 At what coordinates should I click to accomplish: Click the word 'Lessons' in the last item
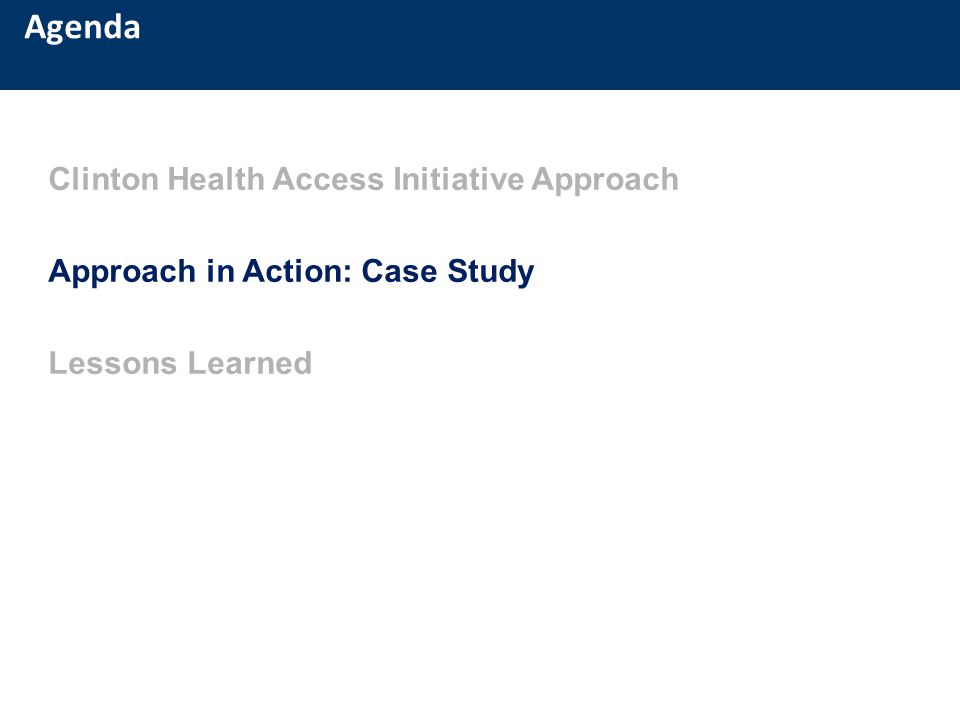[x=113, y=363]
